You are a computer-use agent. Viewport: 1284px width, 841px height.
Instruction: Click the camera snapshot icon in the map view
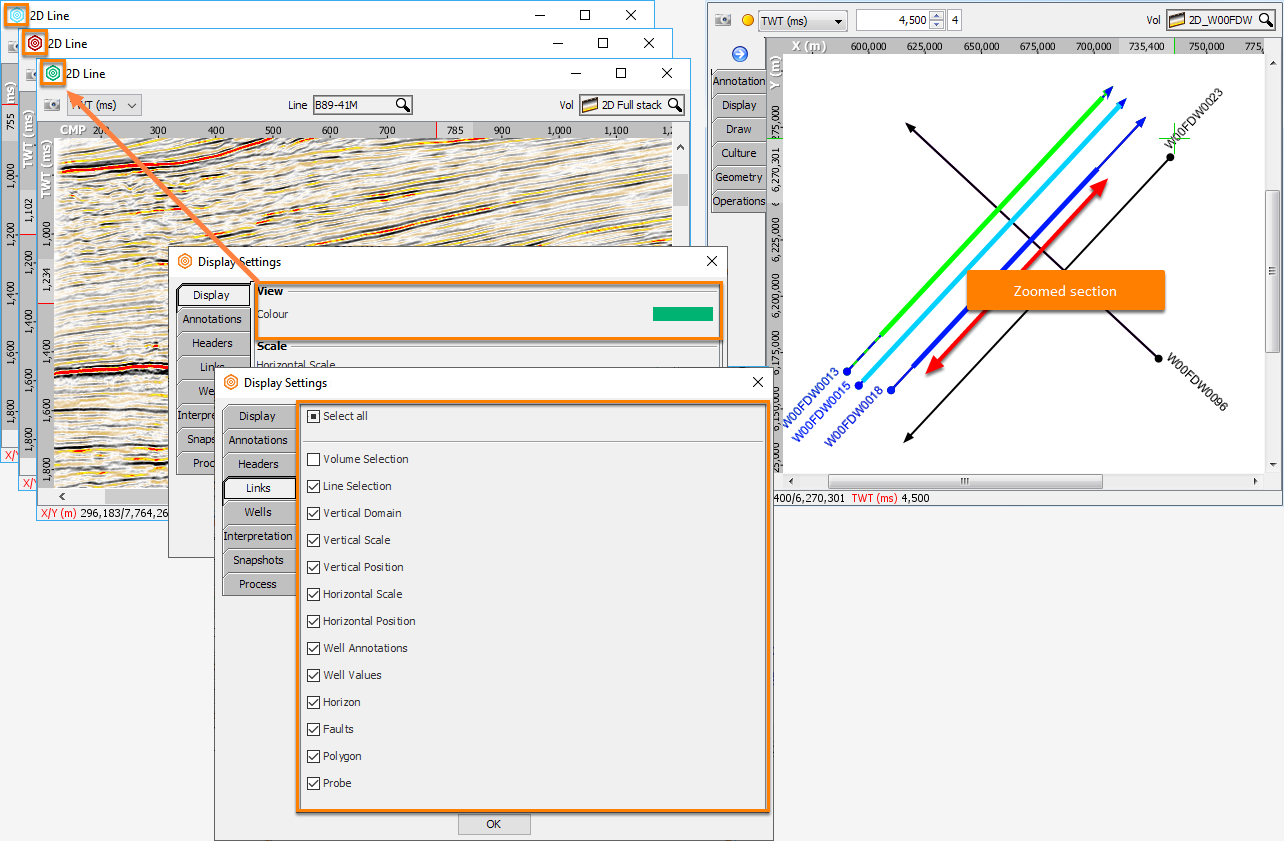[x=723, y=20]
